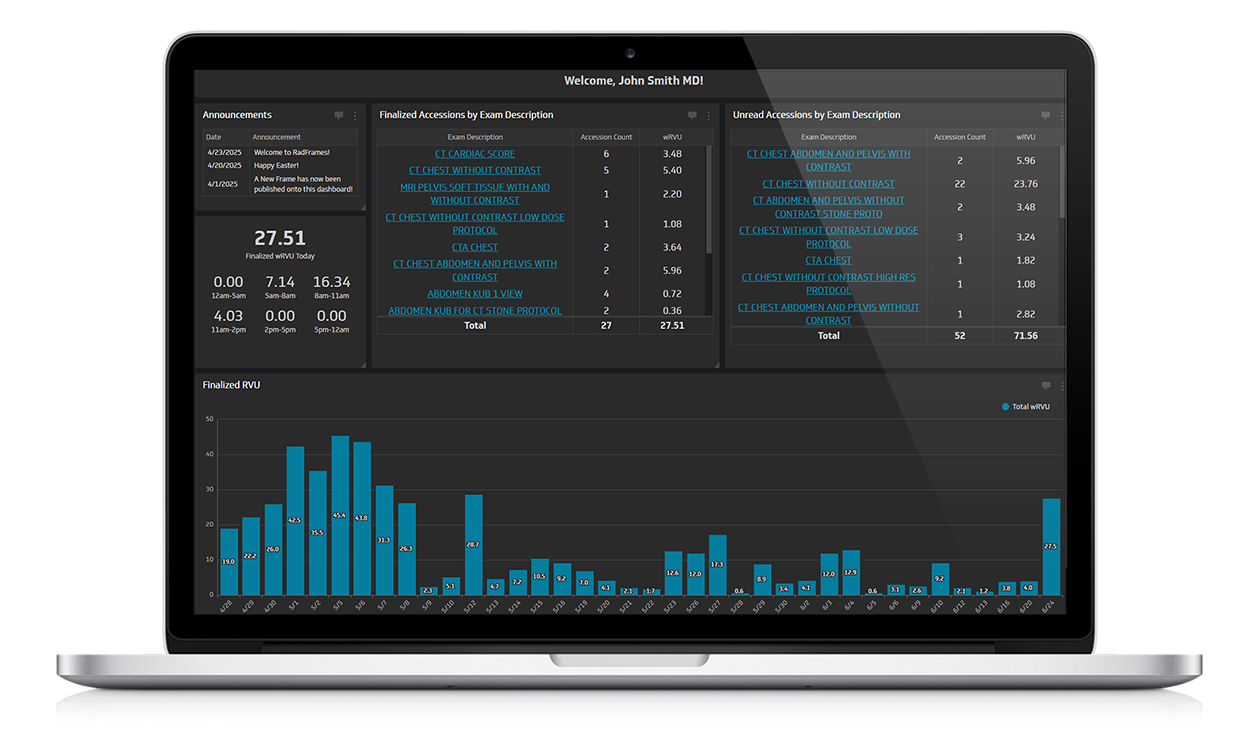The image size is (1260, 756).
Task: Open kebab menu in Announcements panel
Action: point(355,116)
